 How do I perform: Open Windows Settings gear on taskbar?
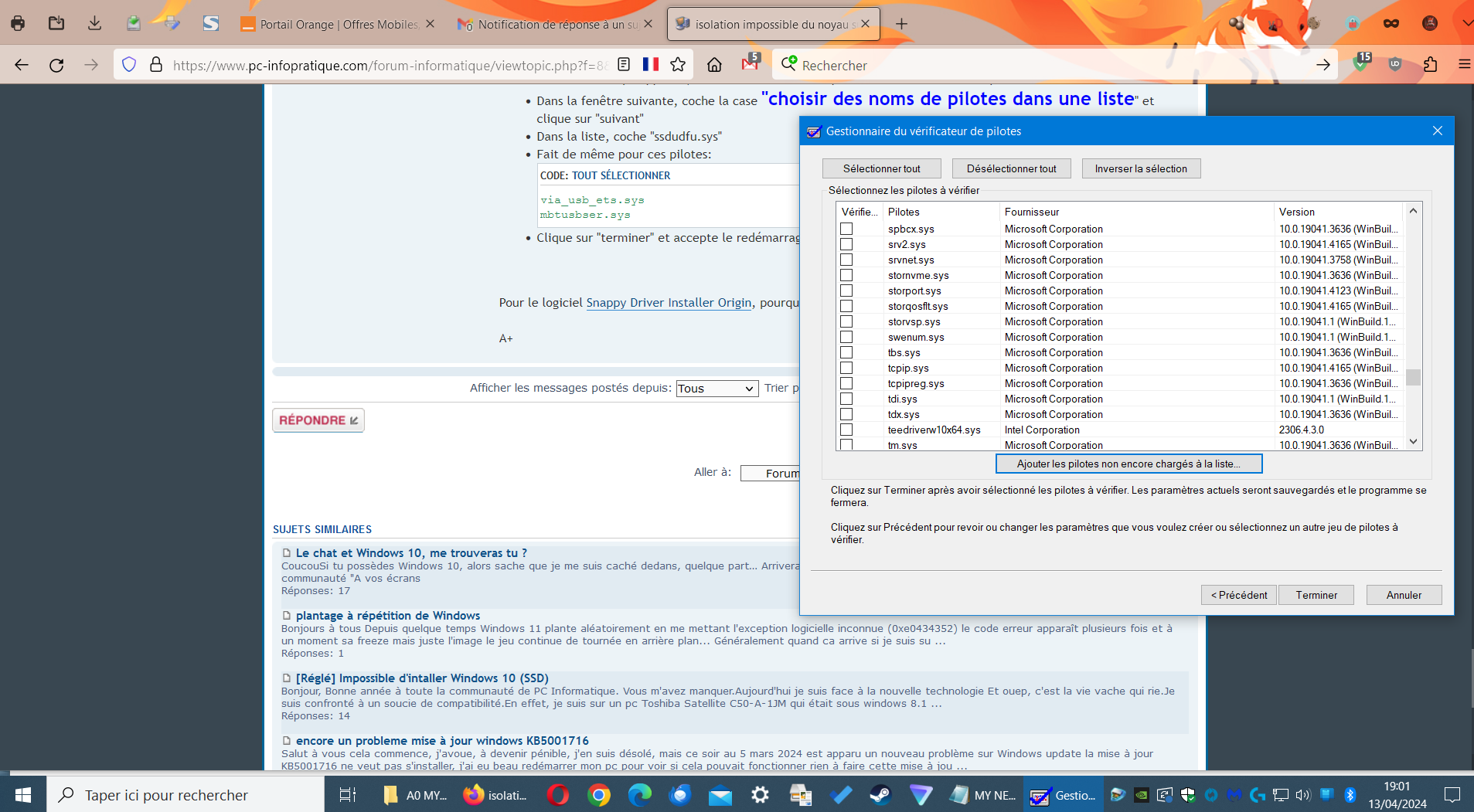coord(761,794)
